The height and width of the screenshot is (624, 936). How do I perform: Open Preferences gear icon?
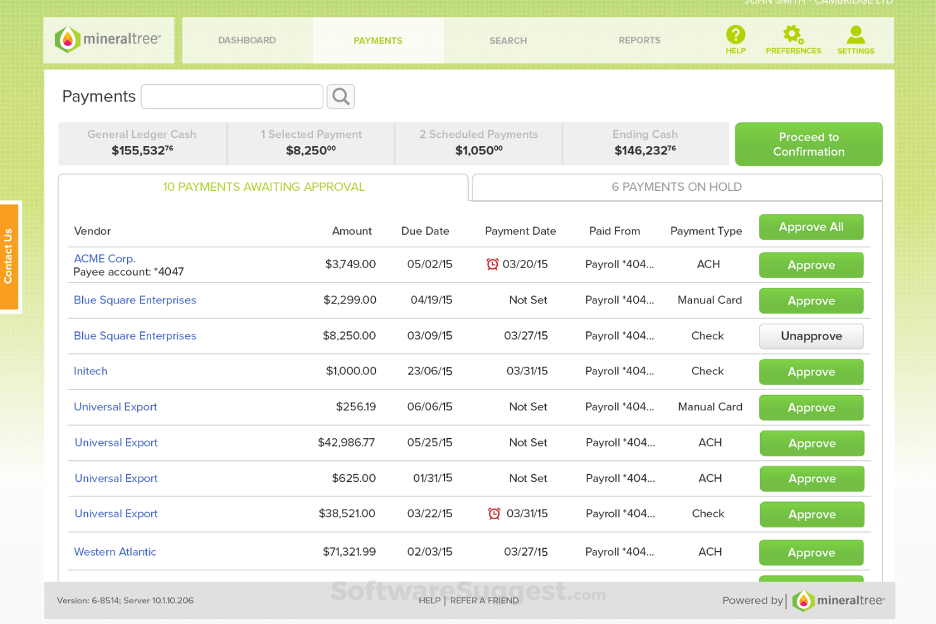793,39
